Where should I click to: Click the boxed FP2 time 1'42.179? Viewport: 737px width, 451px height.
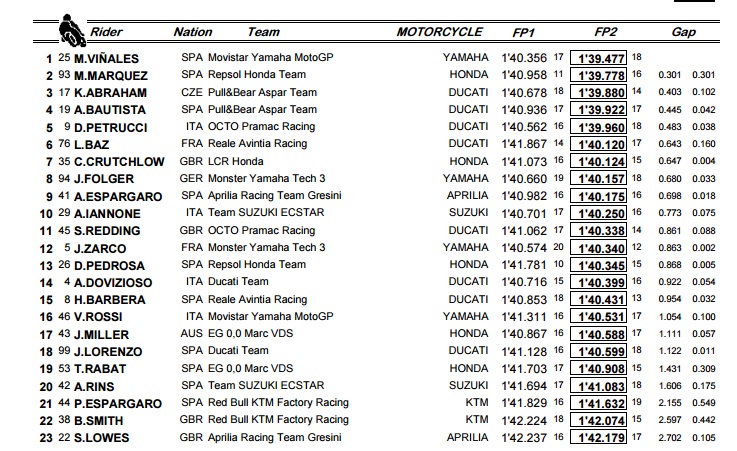599,437
